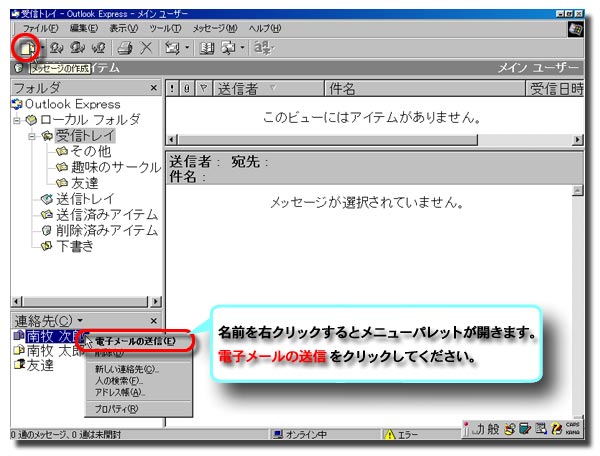600x456 pixels.
Task: Click the IME 般 conversion mode button
Action: pos(493,429)
